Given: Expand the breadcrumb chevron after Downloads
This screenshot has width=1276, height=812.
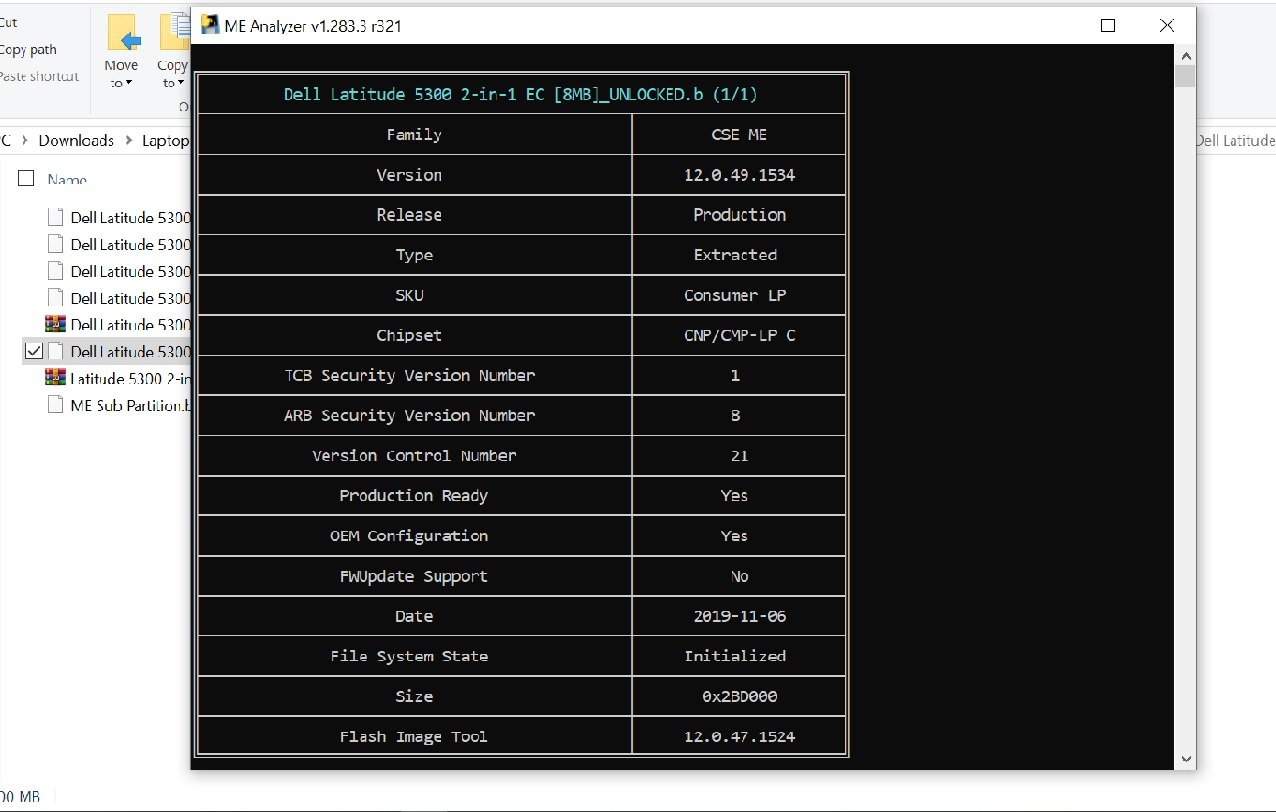Looking at the screenshot, I should [130, 140].
